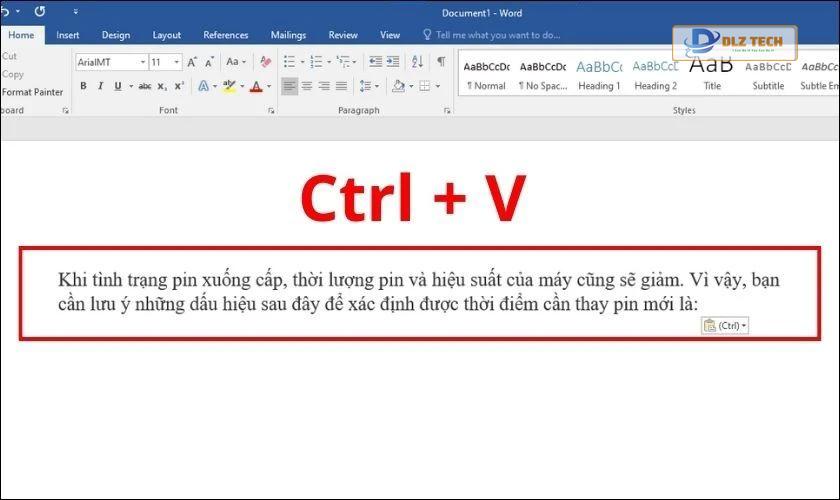Open the font size dropdown

pyautogui.click(x=176, y=62)
